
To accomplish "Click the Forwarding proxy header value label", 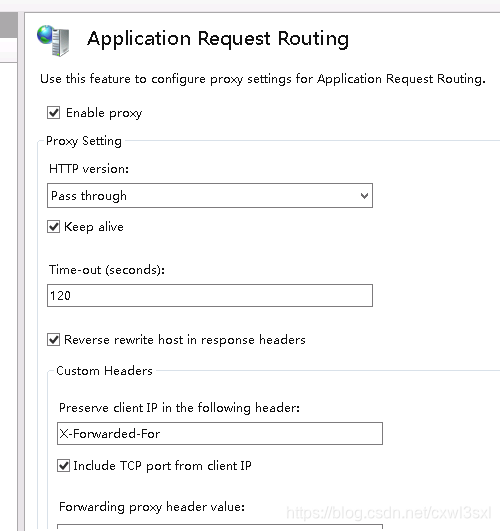I will 152,507.
